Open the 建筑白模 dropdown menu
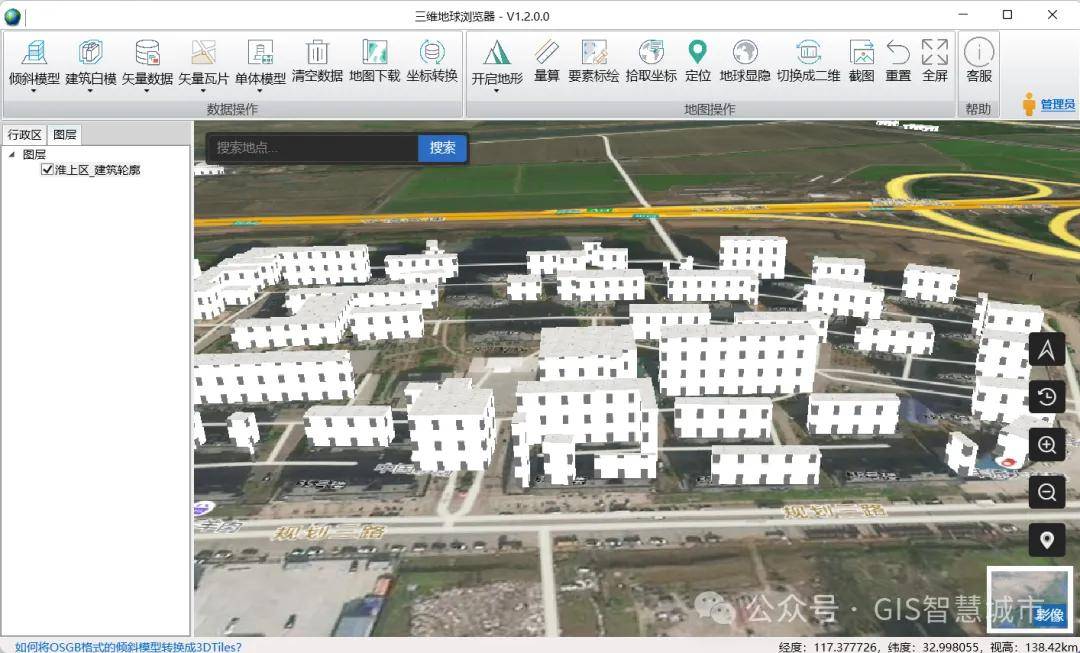Viewport: 1080px width, 653px height. (x=91, y=91)
